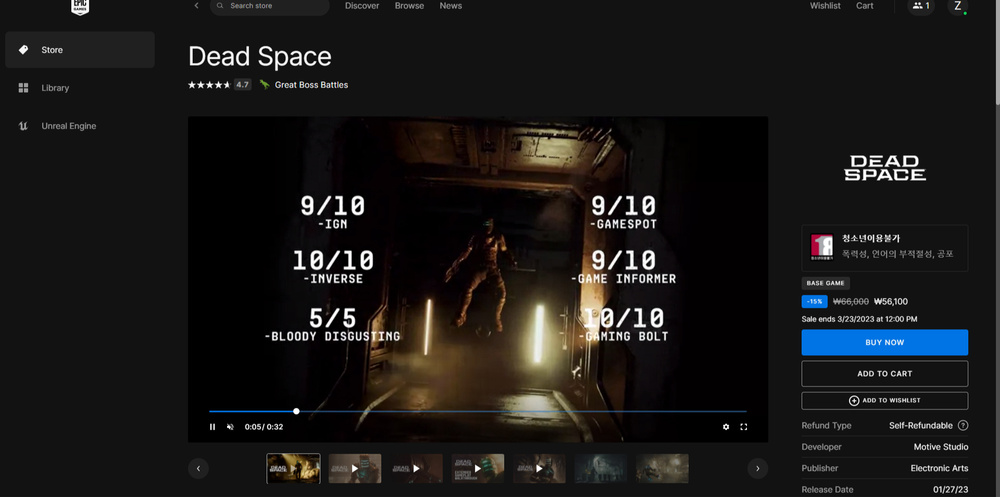Screen dimensions: 1000x497
Task: Open the Self-Refundable help icon
Action: click(x=963, y=426)
